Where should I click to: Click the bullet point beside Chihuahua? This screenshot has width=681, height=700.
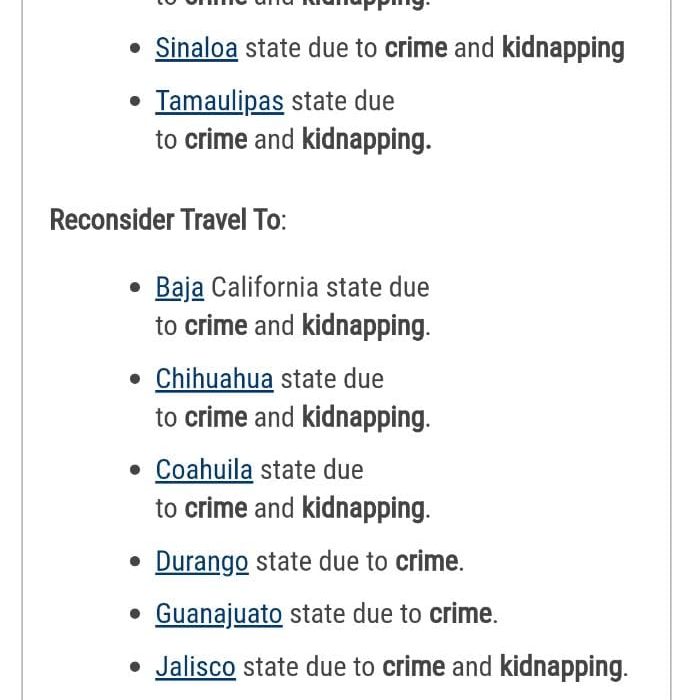(136, 380)
